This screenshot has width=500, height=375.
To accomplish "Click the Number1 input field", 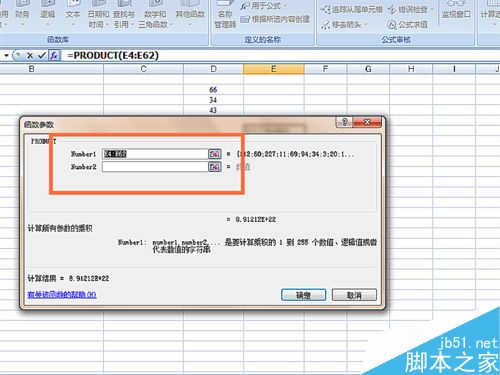I will [155, 154].
